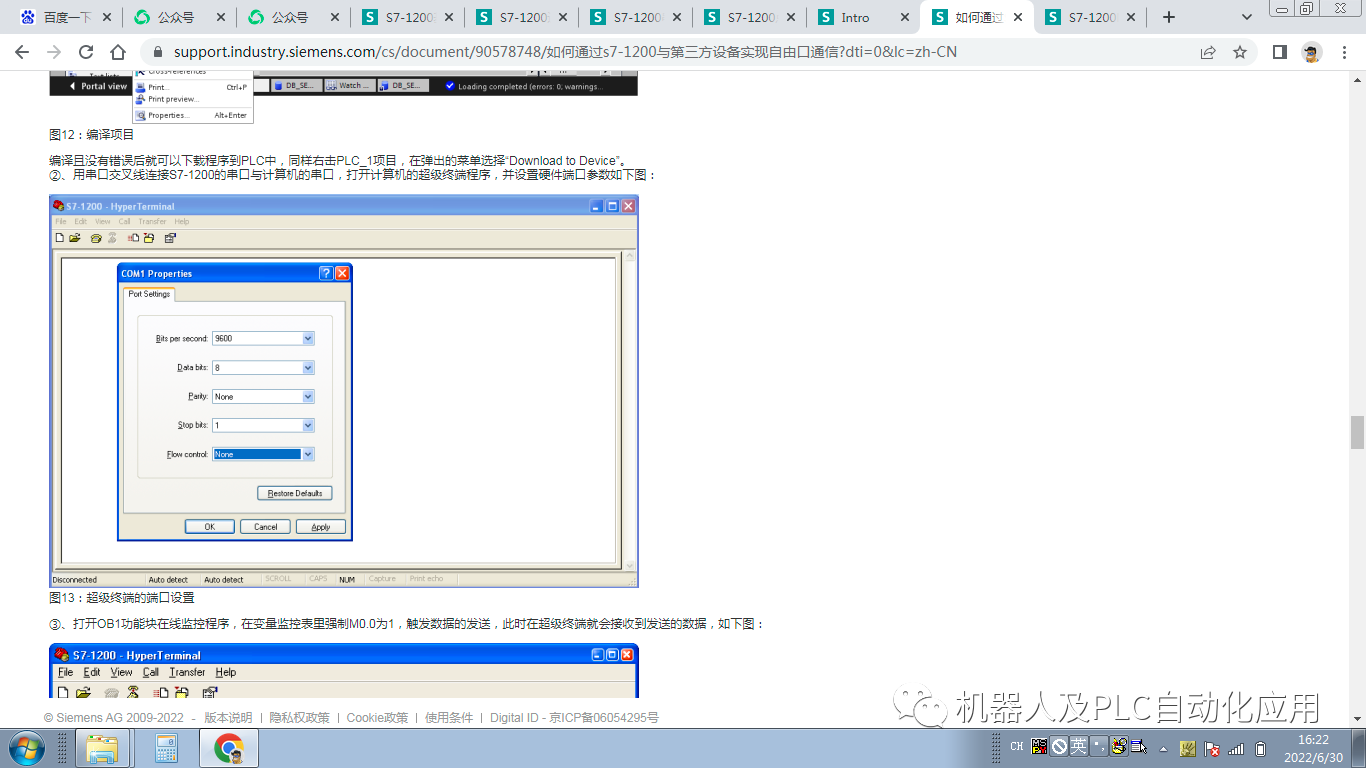View site information via the lock icon
Screen dimensions: 1366x768
(x=156, y=52)
